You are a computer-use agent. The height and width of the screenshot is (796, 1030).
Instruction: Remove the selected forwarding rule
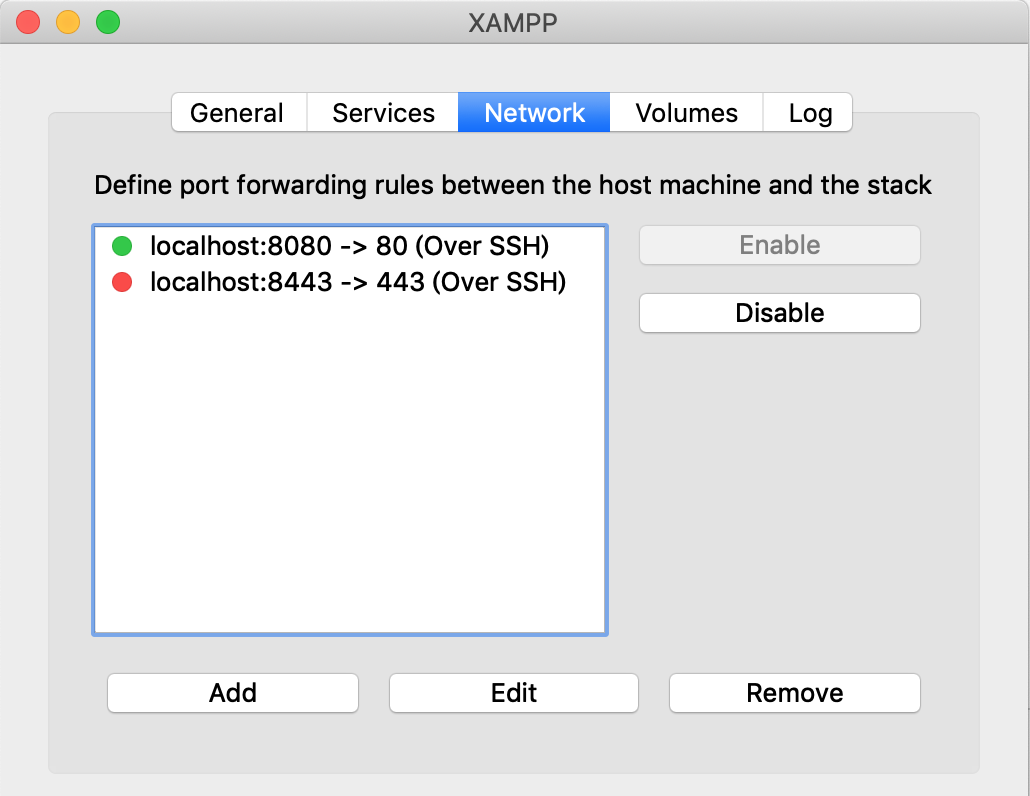795,693
